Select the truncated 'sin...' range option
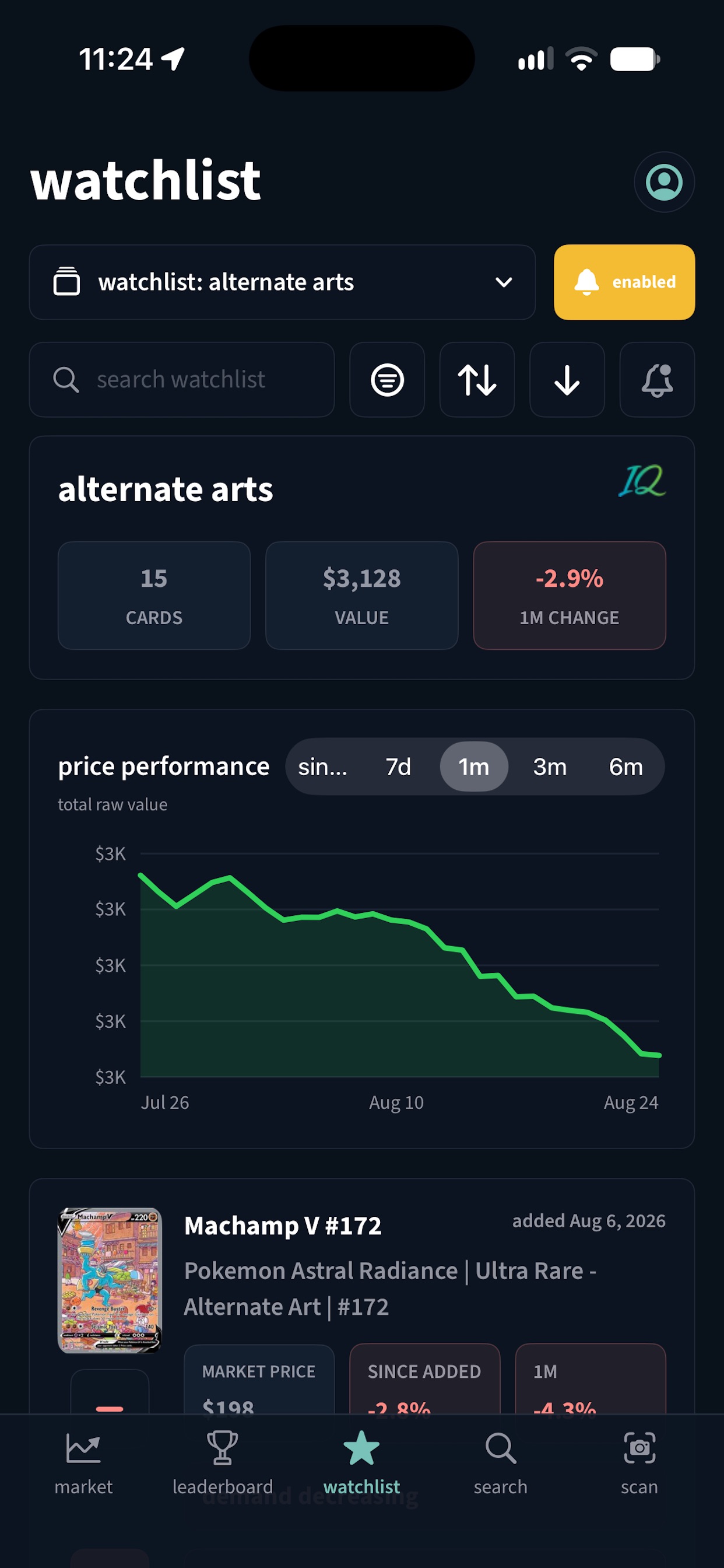 coord(322,766)
